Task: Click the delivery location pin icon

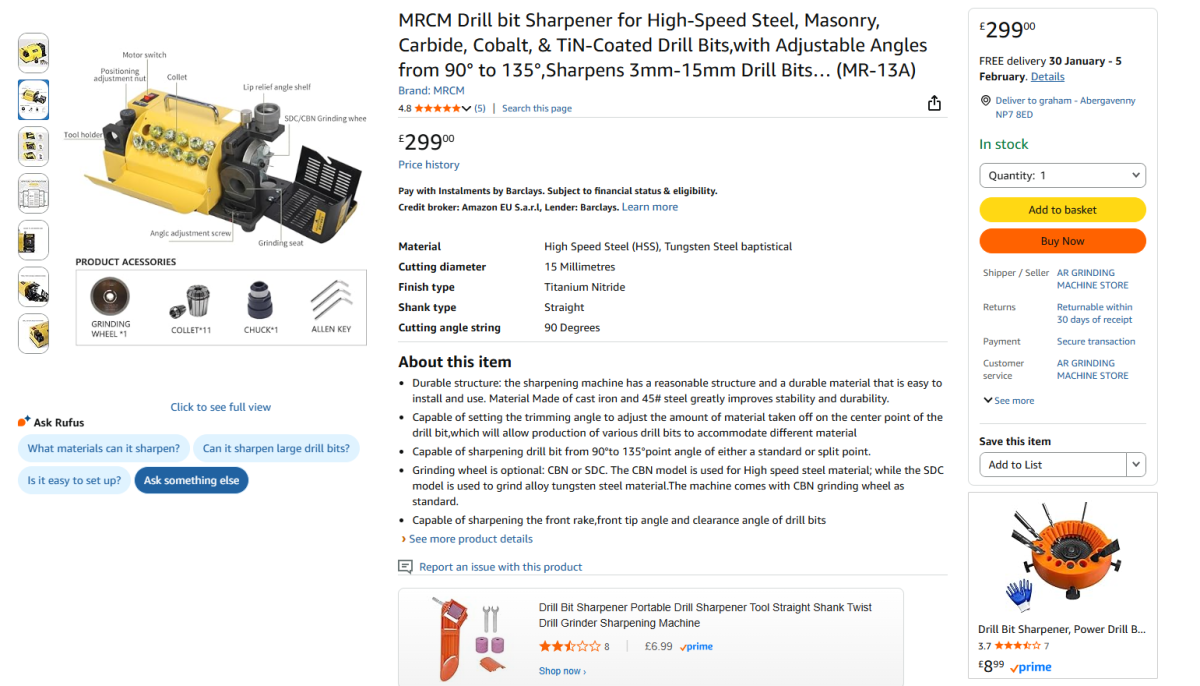Action: pyautogui.click(x=985, y=101)
